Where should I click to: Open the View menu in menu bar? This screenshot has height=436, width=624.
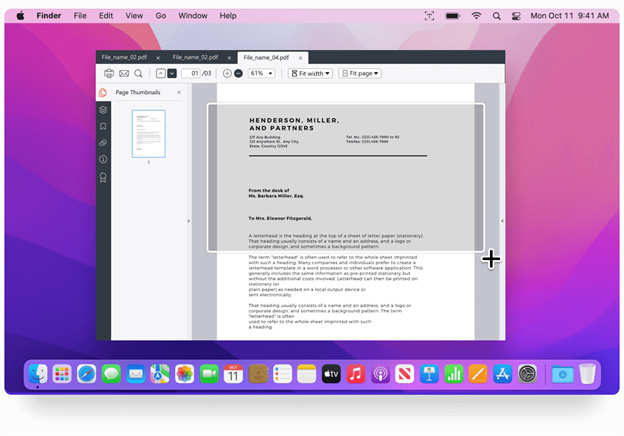(x=133, y=16)
